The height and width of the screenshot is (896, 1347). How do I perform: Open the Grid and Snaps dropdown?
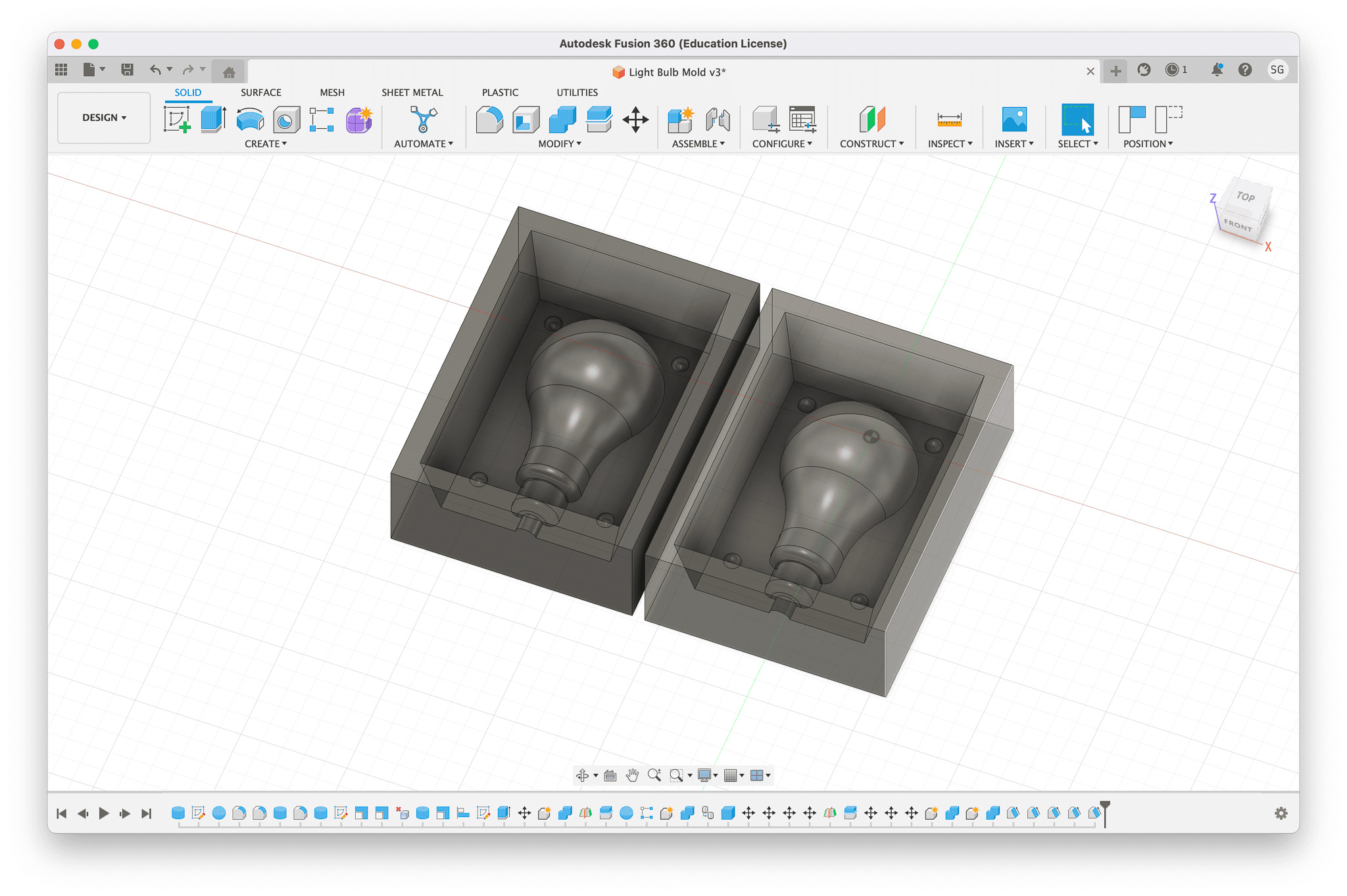coord(734,776)
